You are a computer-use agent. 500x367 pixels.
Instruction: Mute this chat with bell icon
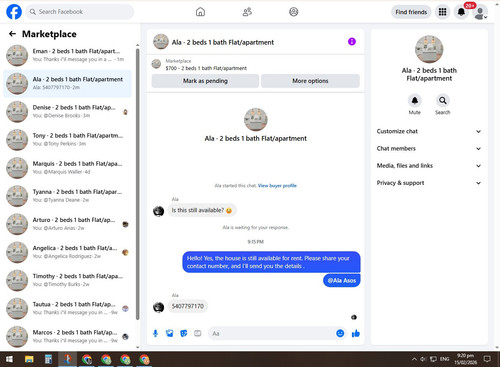tap(415, 100)
